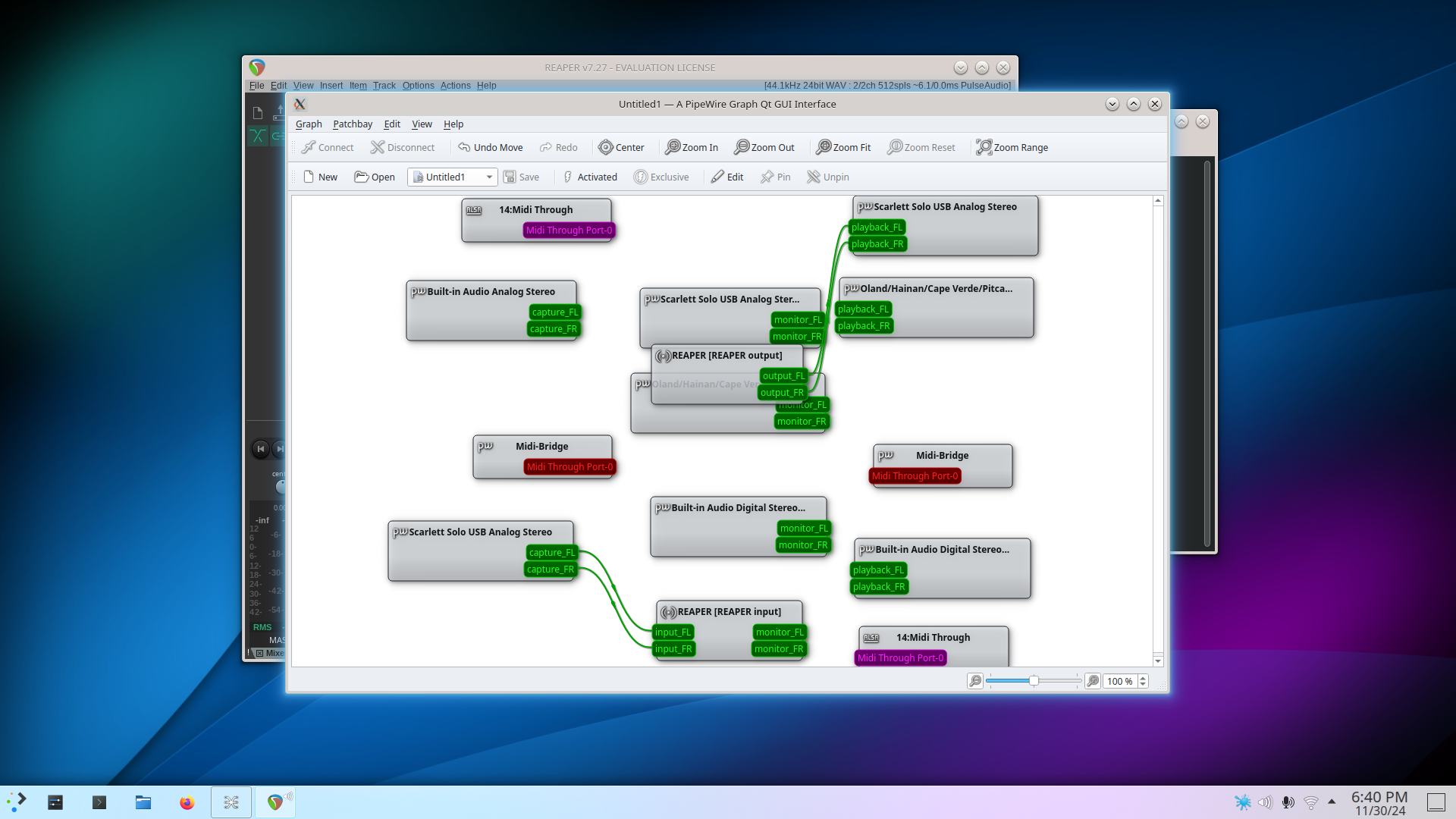Select output_FR on REAPER output node
Viewport: 1456px width, 819px height.
tap(782, 392)
